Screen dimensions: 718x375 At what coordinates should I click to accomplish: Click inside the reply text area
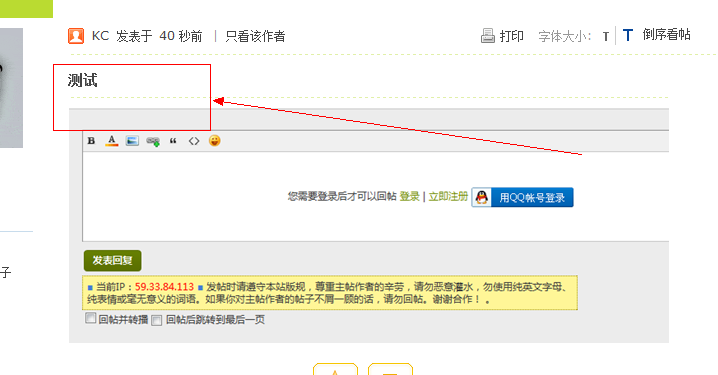point(375,196)
